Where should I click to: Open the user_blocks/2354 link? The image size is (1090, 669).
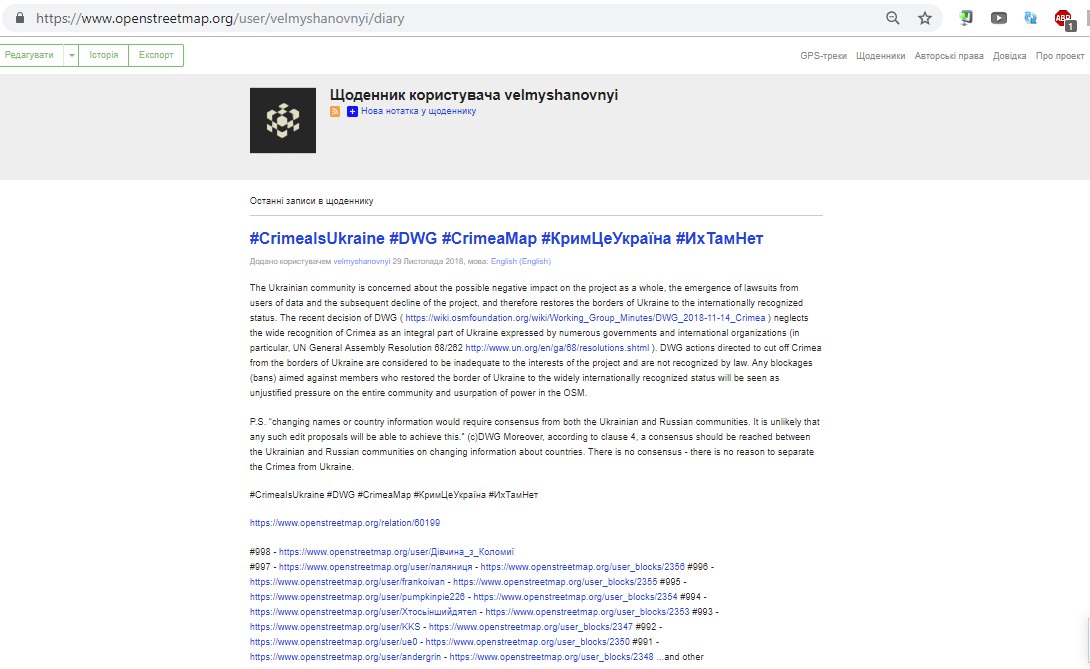click(x=575, y=597)
